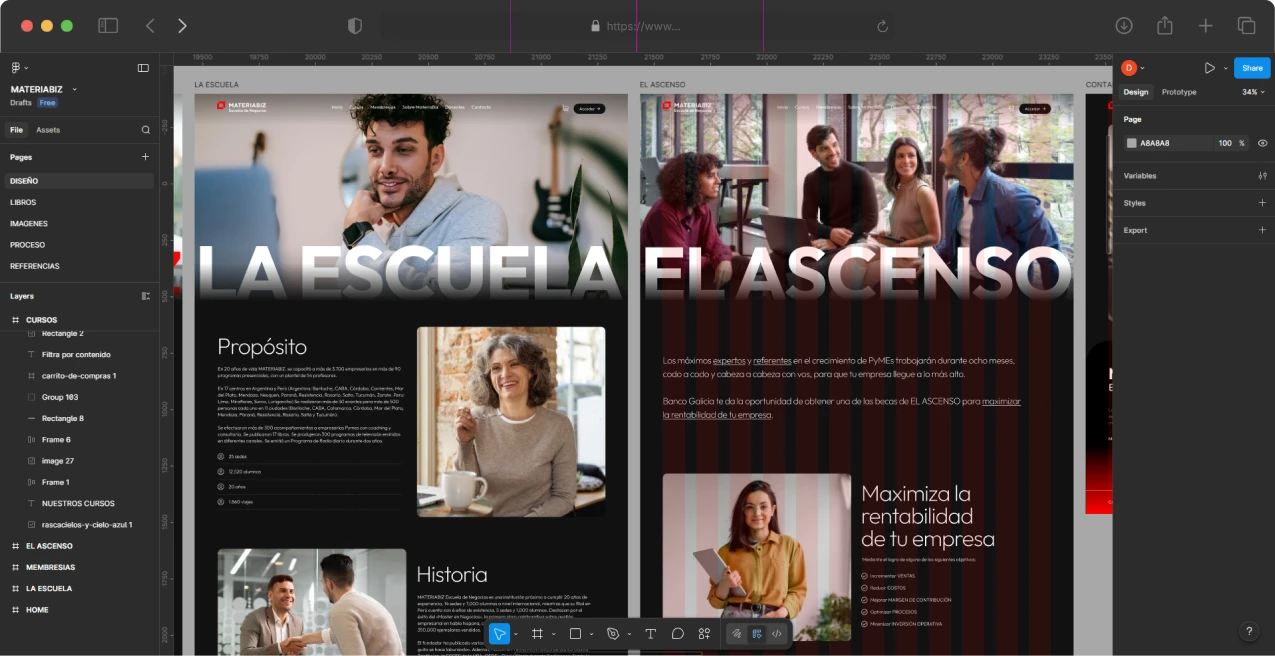1275x656 pixels.
Task: Click the blue Share button
Action: [1252, 68]
